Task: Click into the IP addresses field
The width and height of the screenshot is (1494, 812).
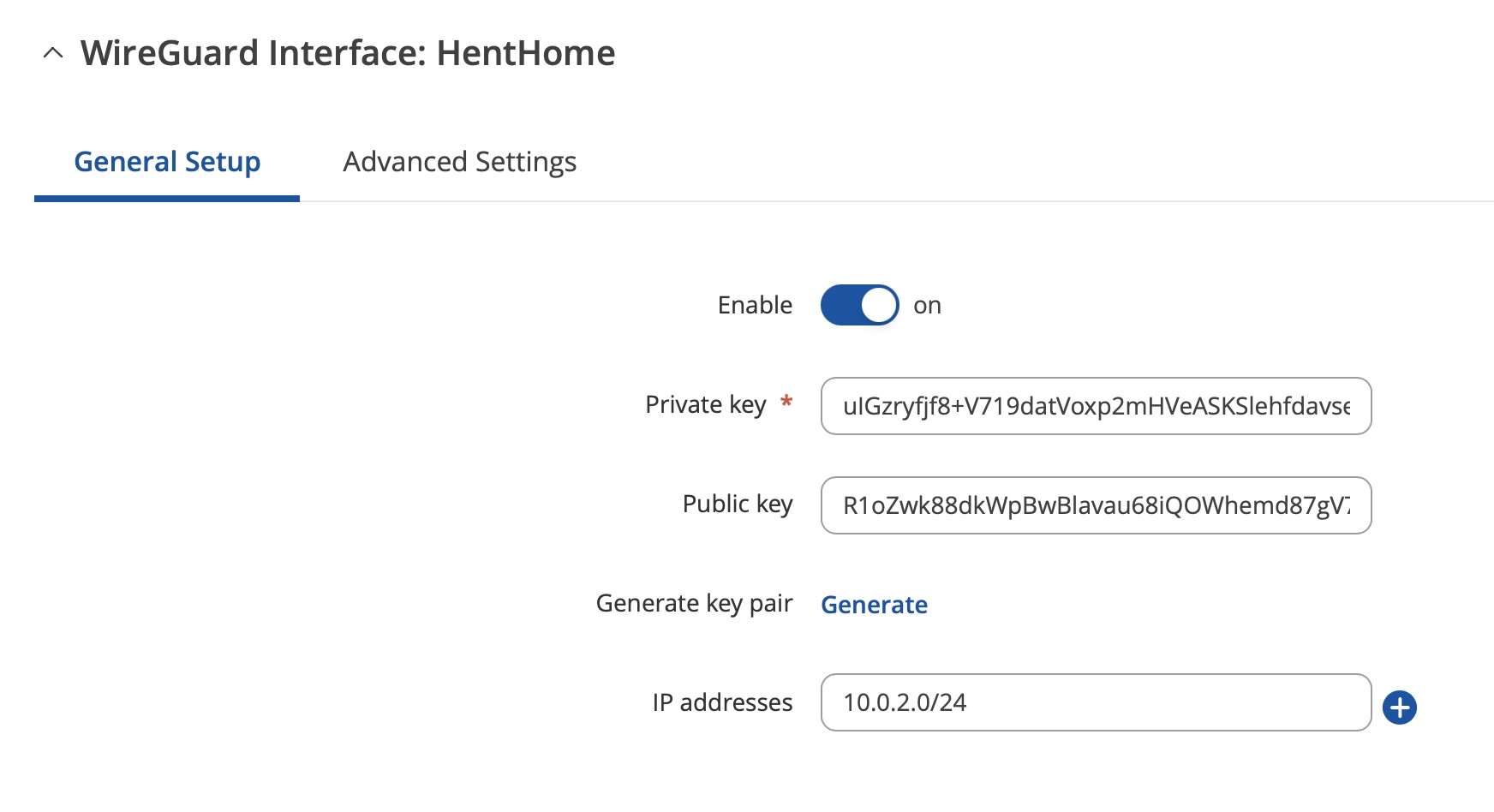Action: tap(1096, 702)
